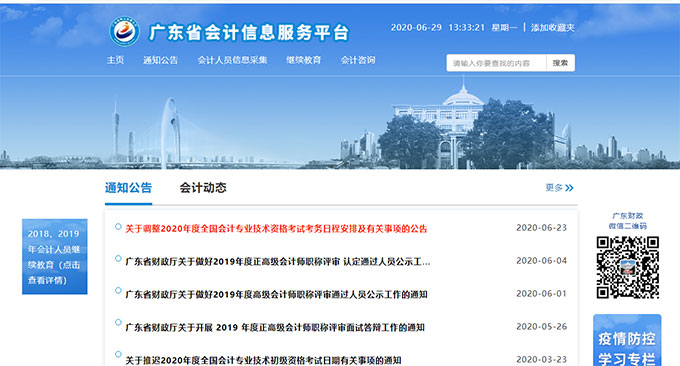
Task: Open the 主页 navigation item
Action: [115, 60]
